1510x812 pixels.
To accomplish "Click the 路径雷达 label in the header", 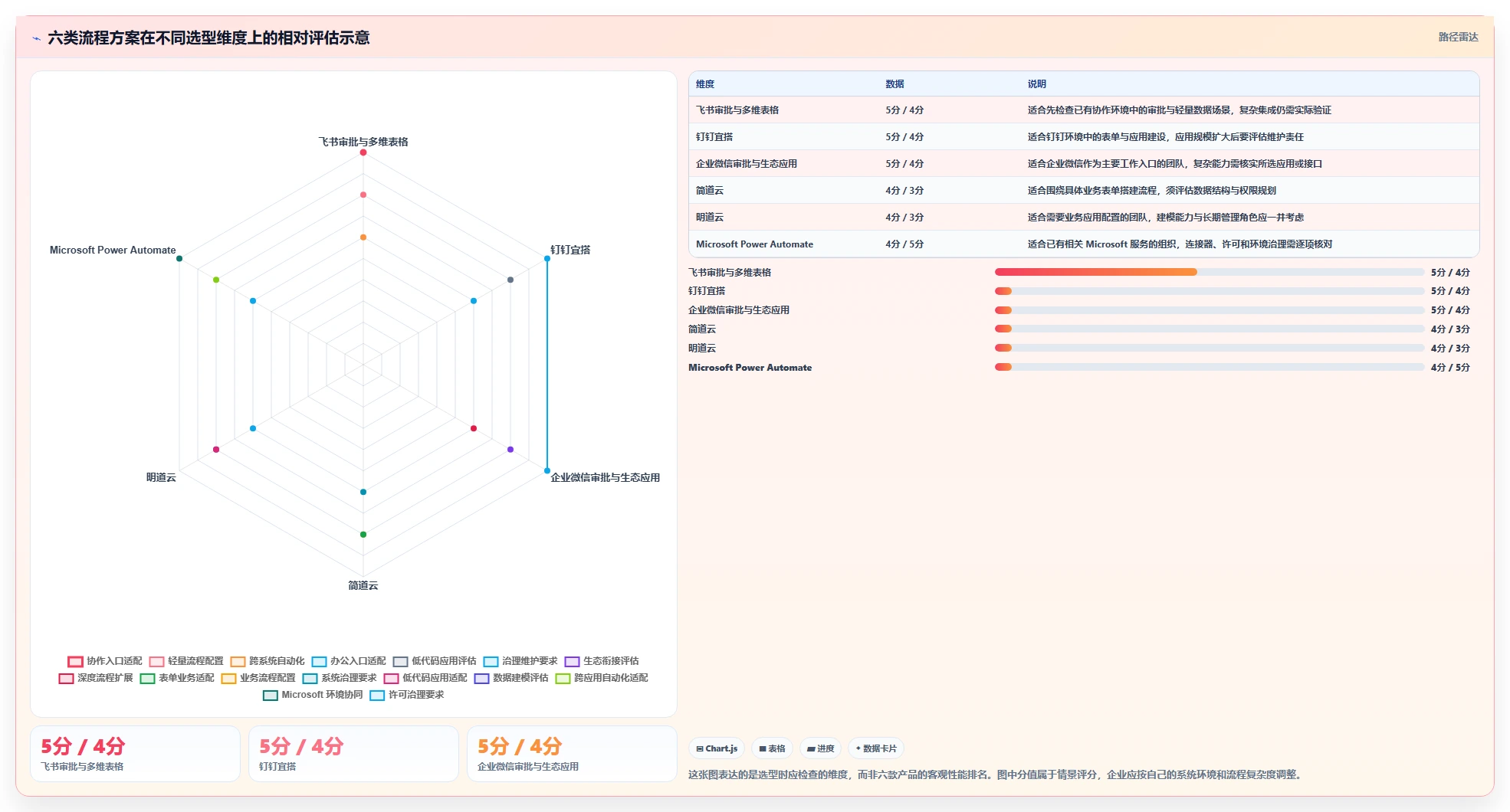I will click(x=1458, y=37).
